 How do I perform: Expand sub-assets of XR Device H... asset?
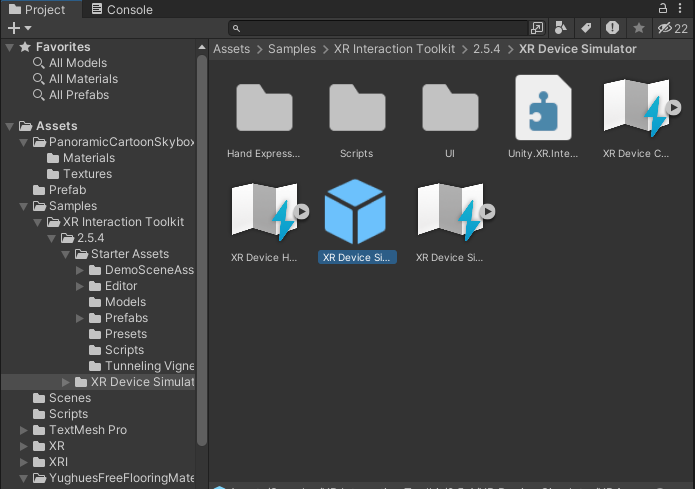(x=302, y=211)
